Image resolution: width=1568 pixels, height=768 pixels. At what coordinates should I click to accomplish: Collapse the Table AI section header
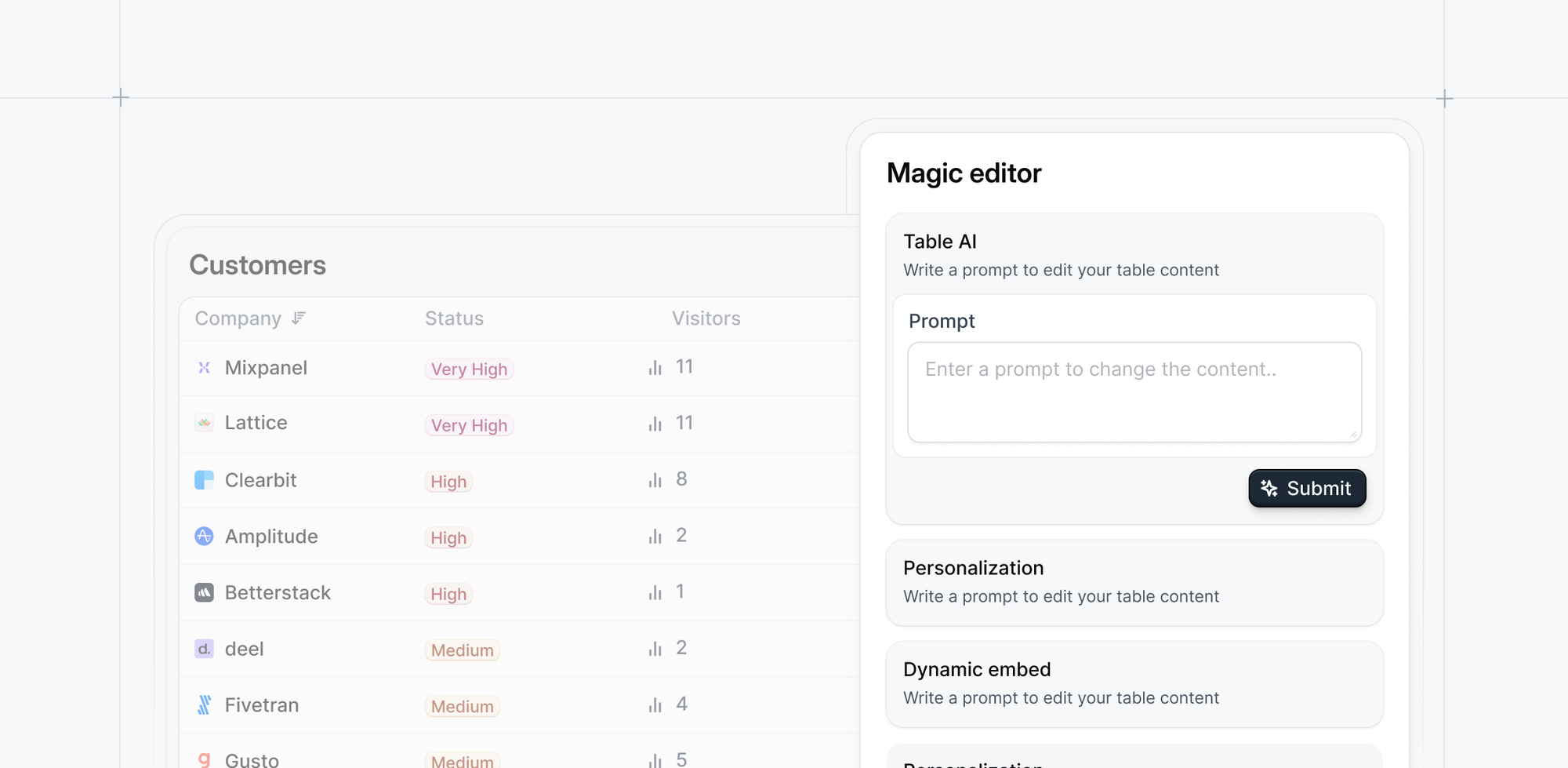(1134, 255)
